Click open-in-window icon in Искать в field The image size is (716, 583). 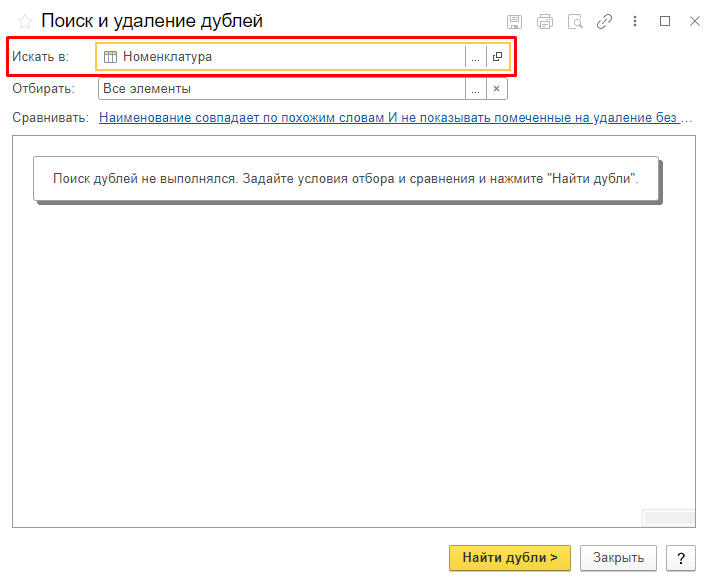click(497, 57)
